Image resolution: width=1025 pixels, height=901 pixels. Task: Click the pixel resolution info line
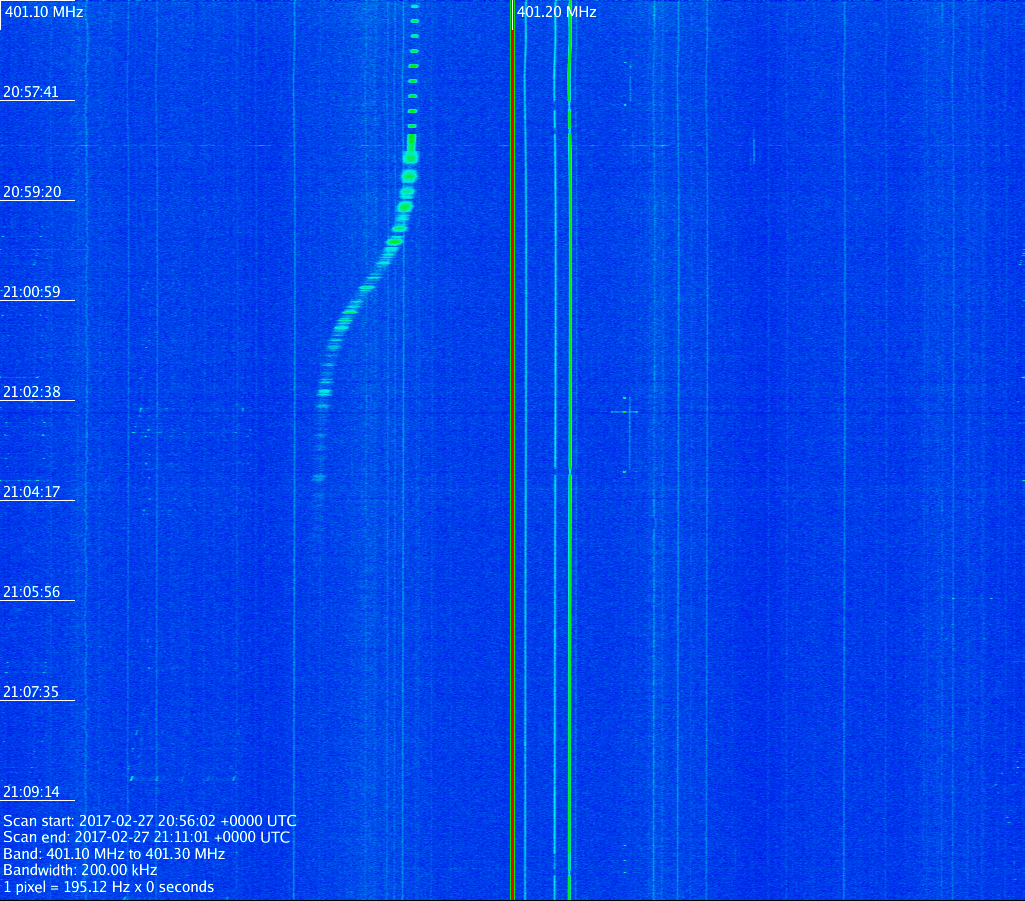pyautogui.click(x=108, y=887)
